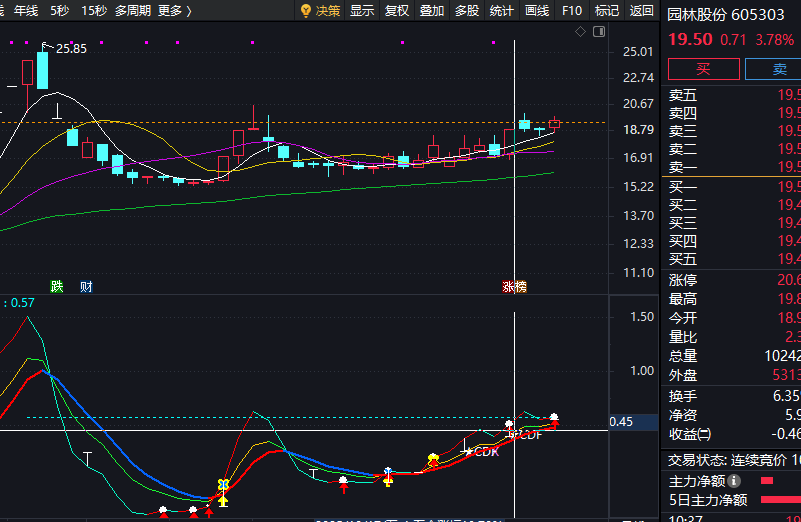Image resolution: width=801 pixels, height=522 pixels.
Task: Toggle the side panel layout icon
Action: pos(599,32)
